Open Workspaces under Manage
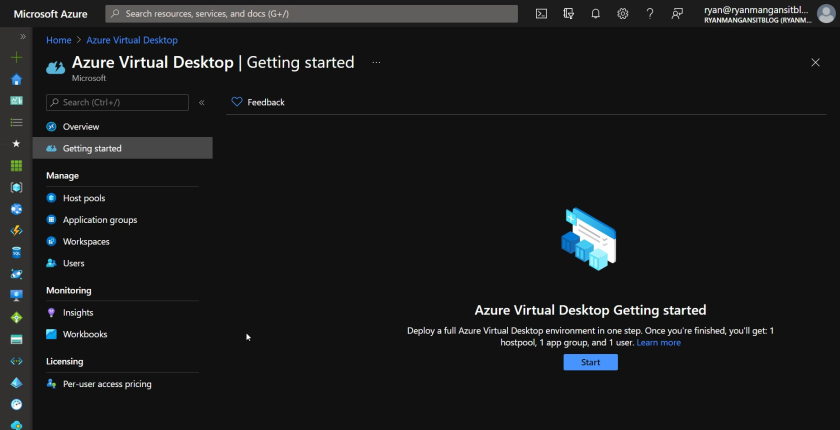This screenshot has width=840, height=430. coord(123,242)
